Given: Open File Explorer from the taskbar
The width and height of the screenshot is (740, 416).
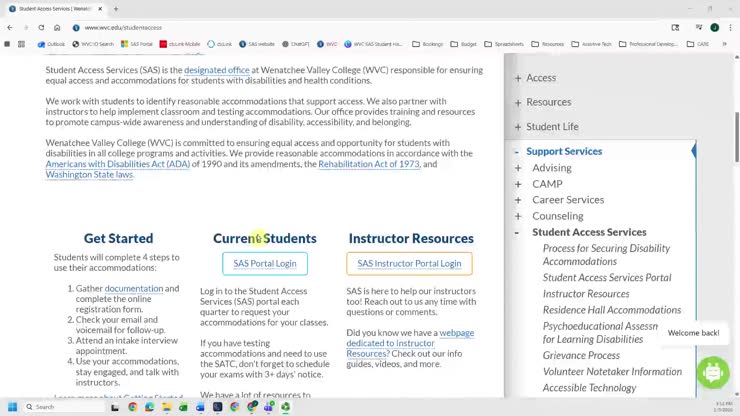Looking at the screenshot, I should click(x=166, y=407).
